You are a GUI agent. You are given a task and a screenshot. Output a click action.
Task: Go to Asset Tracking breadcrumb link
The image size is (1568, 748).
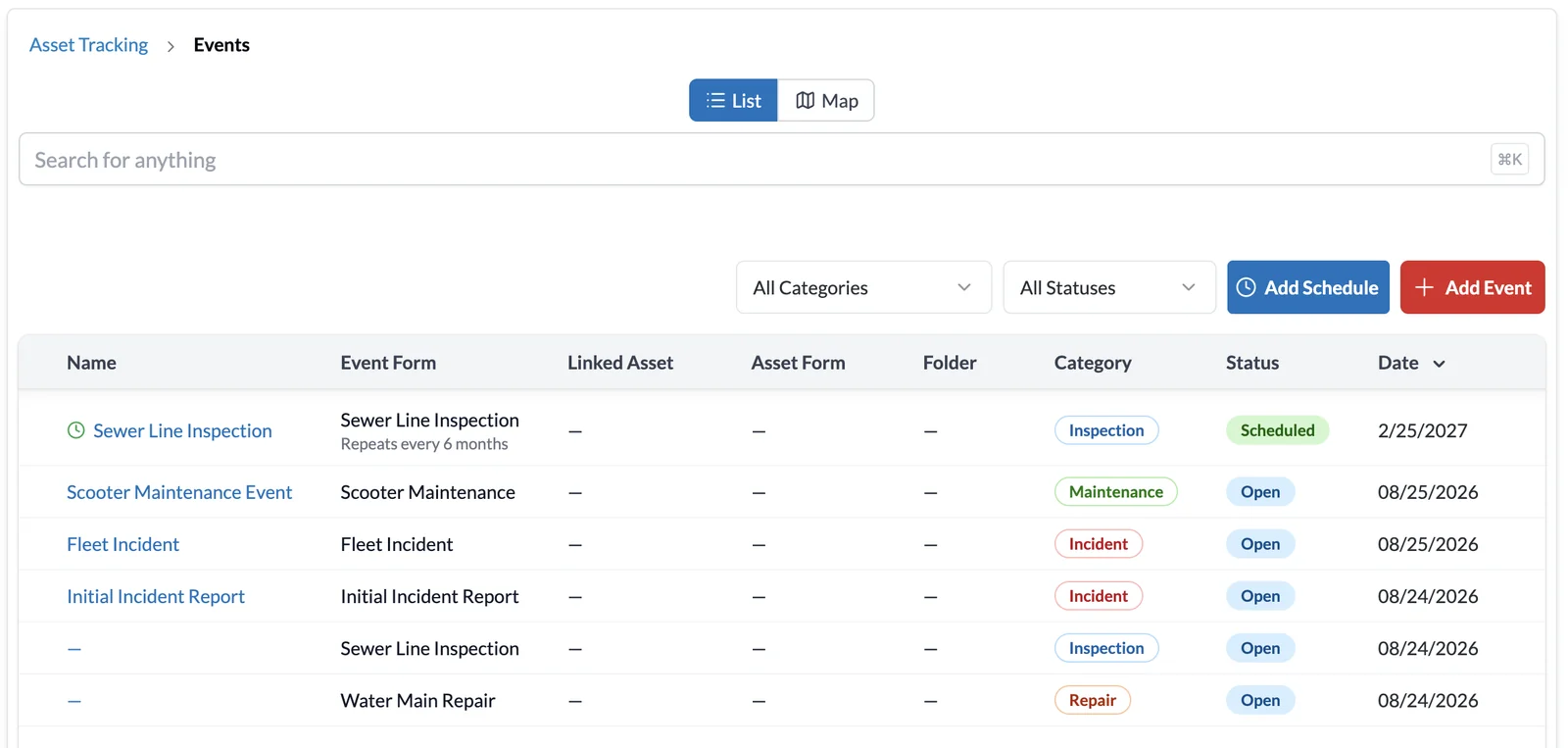88,45
